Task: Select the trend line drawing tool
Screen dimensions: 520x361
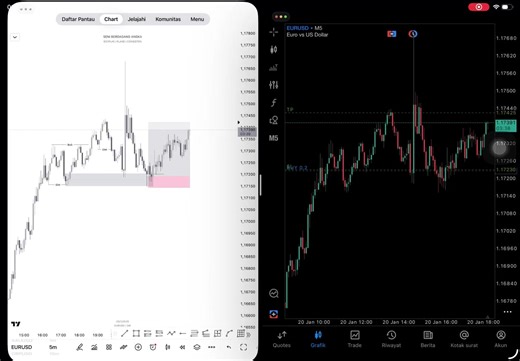Action: pyautogui.click(x=124, y=333)
